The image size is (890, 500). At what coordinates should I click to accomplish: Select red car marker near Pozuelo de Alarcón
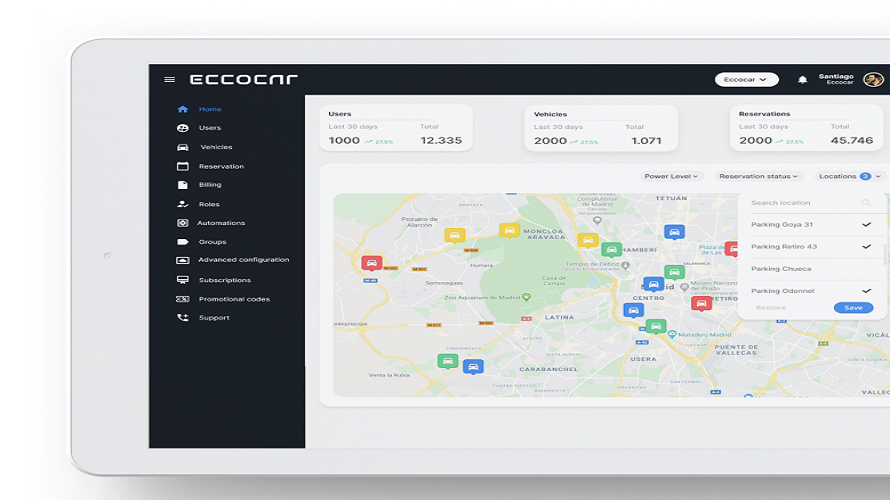[x=372, y=263]
